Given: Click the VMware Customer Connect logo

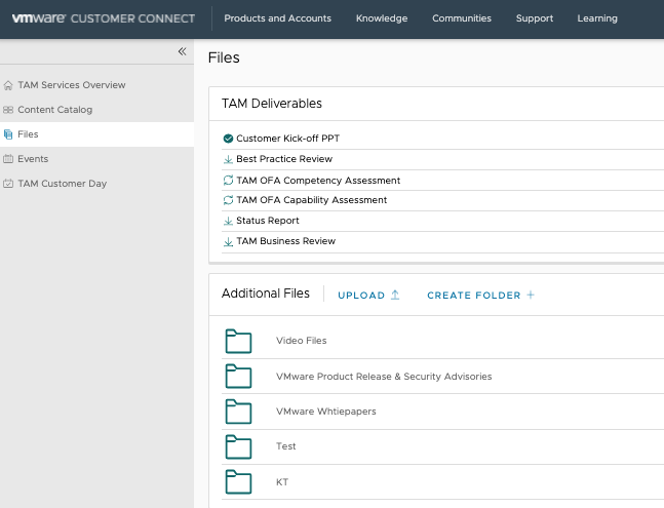Looking at the screenshot, I should (x=103, y=18).
